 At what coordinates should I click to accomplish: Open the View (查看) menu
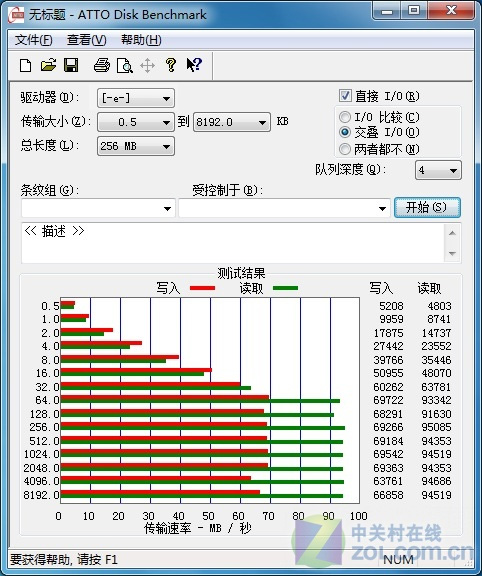point(87,40)
